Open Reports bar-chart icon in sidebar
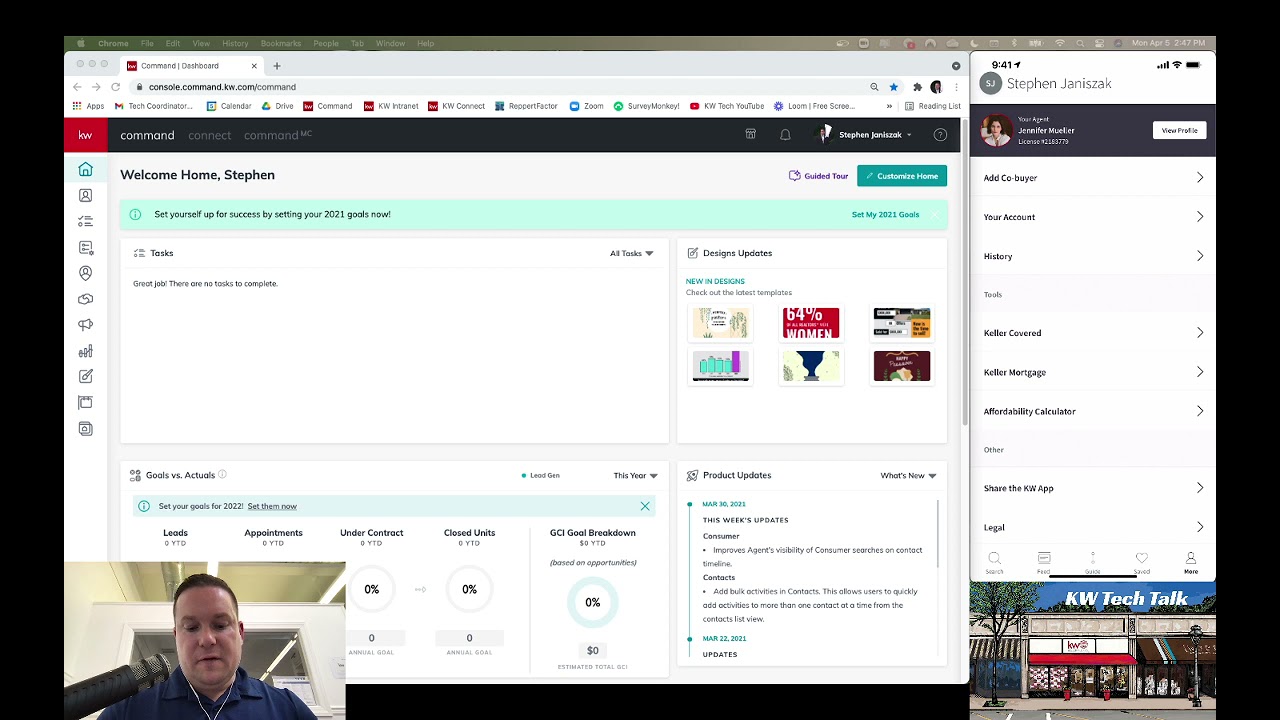1280x720 pixels. [85, 351]
